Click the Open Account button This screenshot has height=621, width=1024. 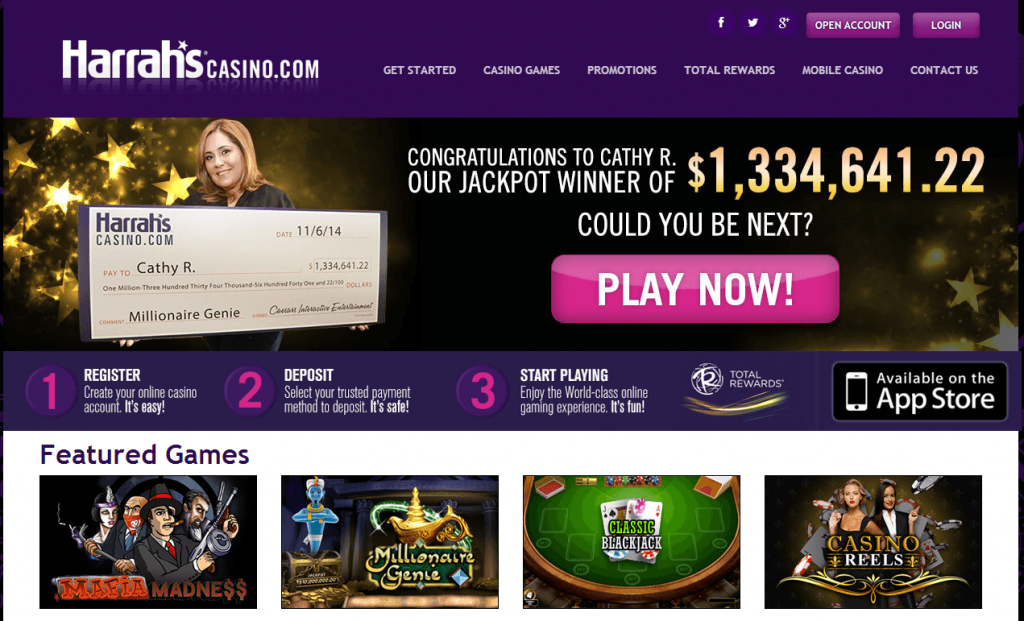point(853,25)
